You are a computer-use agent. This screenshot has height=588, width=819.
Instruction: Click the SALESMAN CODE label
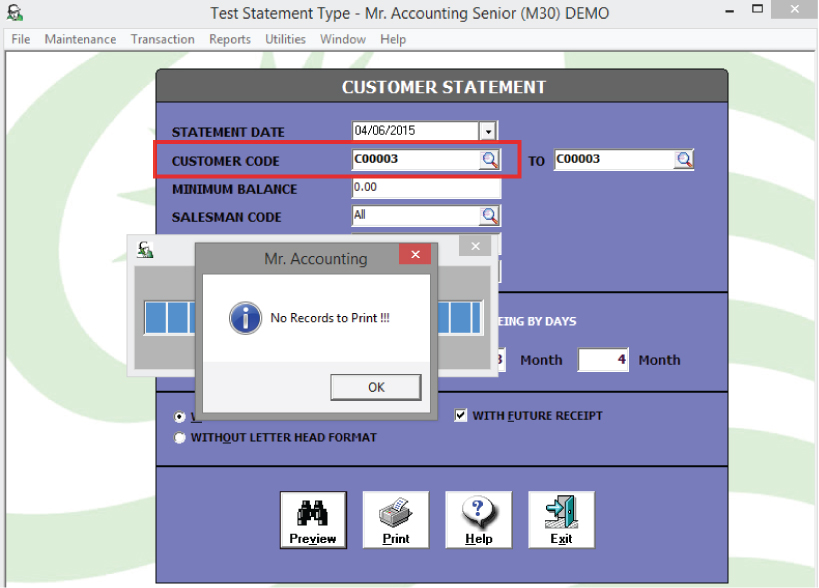pyautogui.click(x=227, y=217)
